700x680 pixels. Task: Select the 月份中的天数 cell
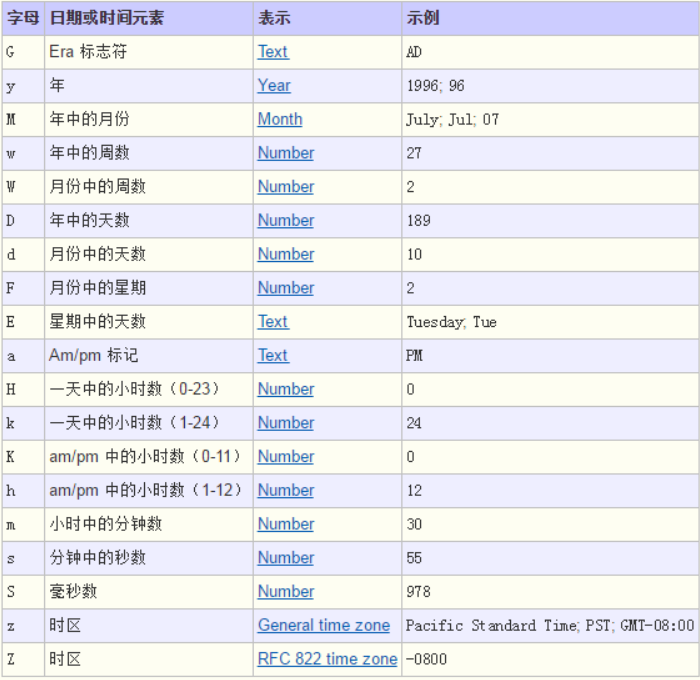tap(149, 254)
